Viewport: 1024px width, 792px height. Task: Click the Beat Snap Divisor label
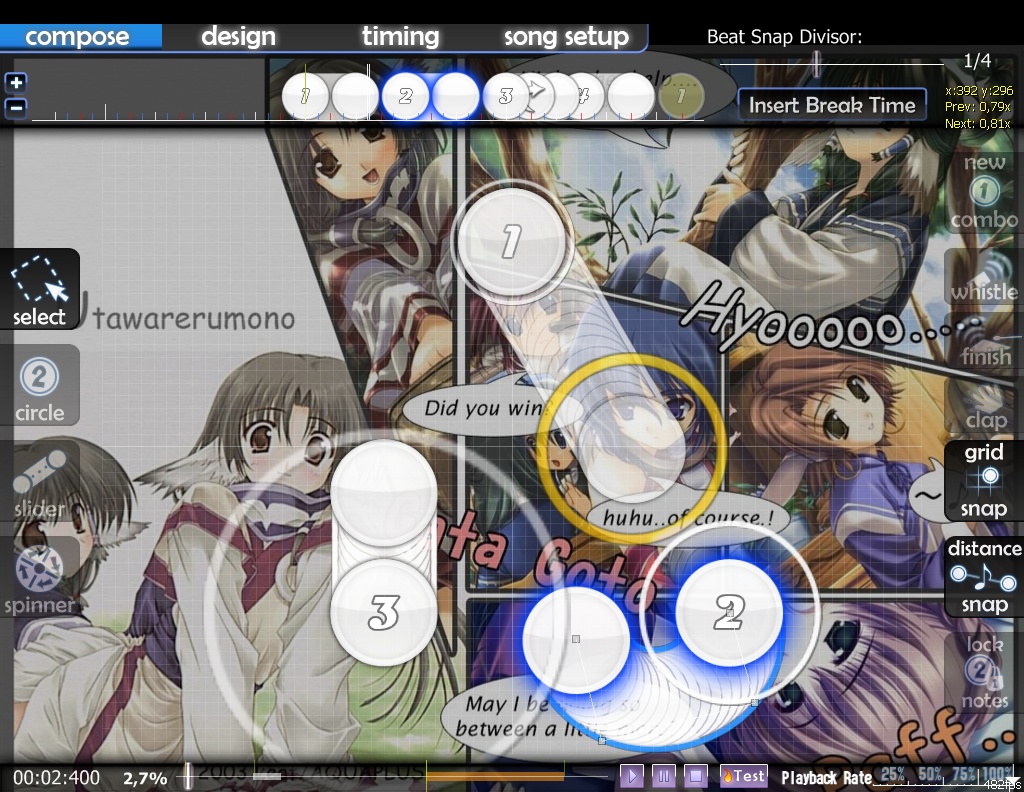(x=784, y=37)
